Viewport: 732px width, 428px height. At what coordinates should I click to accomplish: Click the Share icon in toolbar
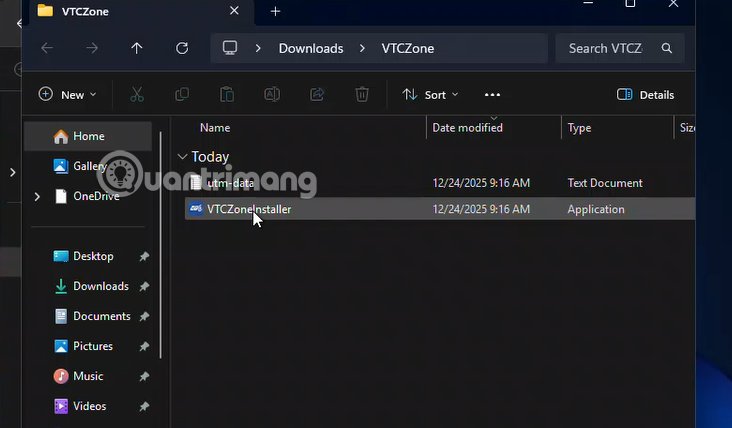[x=317, y=95]
